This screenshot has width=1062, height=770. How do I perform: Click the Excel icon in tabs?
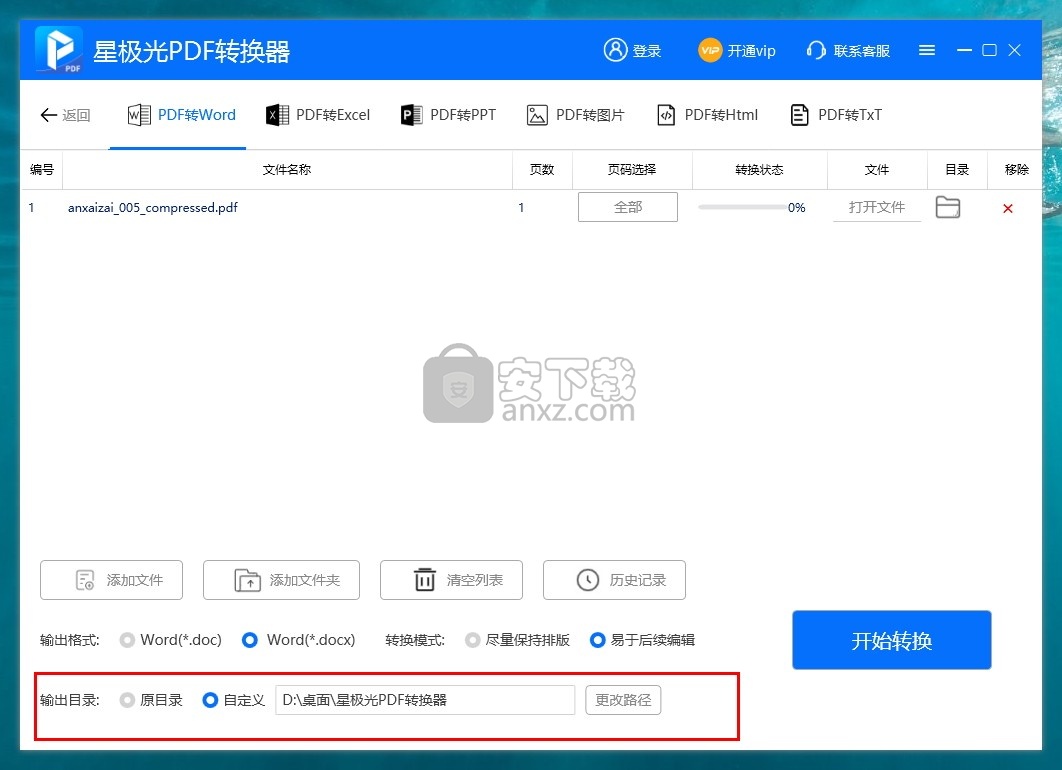tap(277, 115)
